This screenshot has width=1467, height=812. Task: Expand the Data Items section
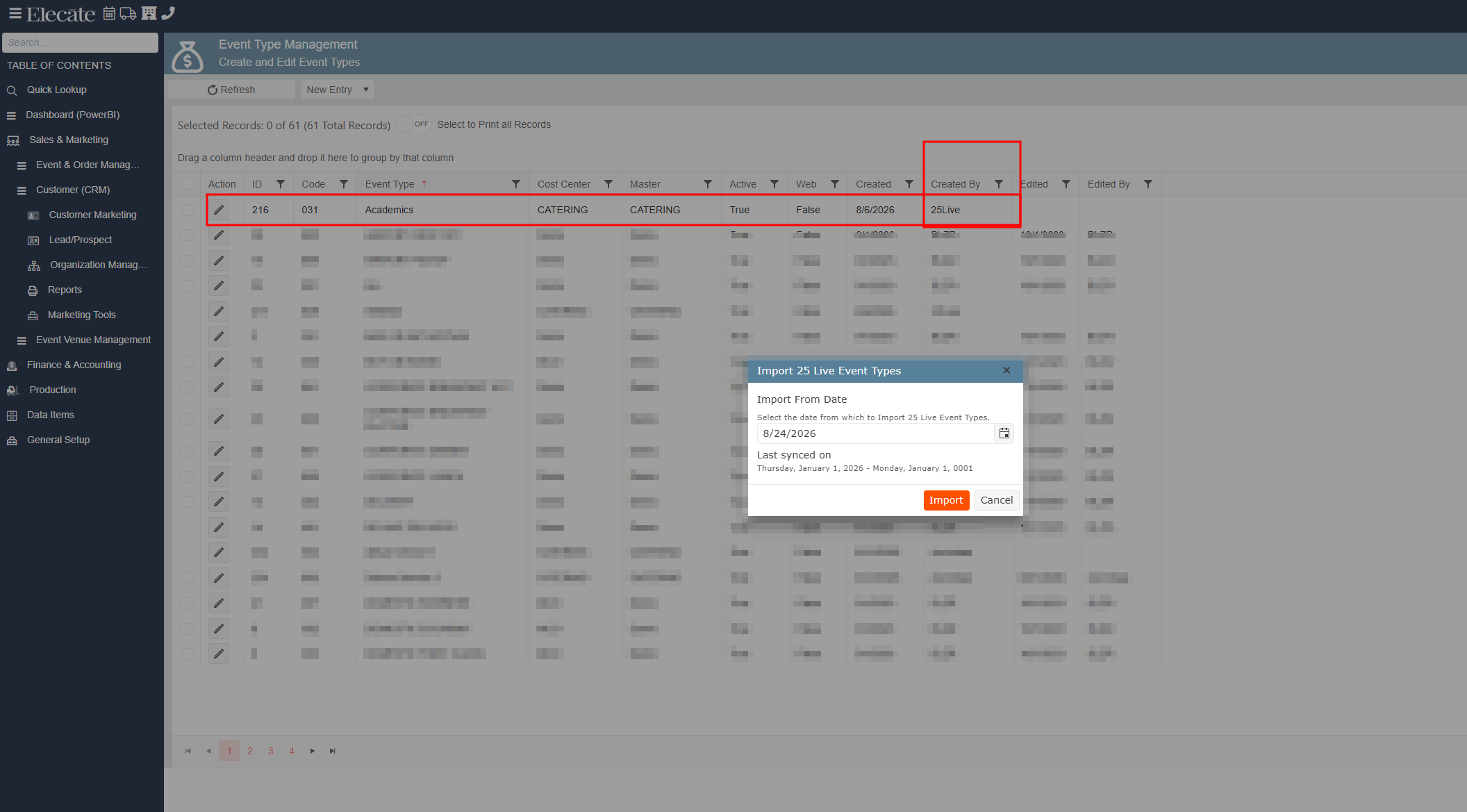[x=51, y=415]
